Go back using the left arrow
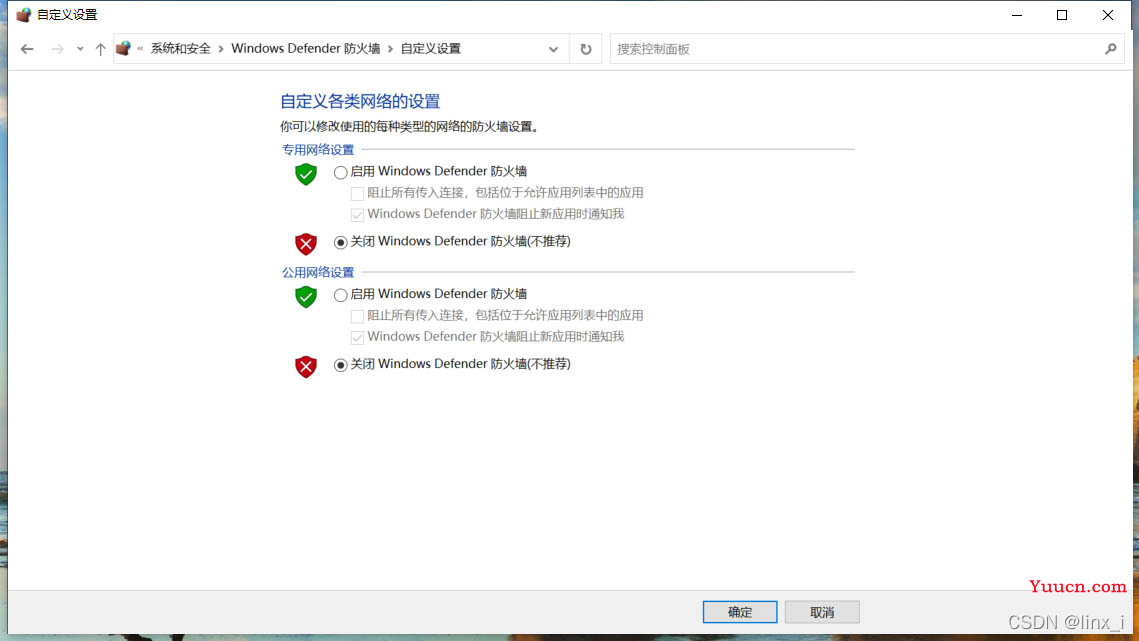The image size is (1139, 641). (x=28, y=49)
